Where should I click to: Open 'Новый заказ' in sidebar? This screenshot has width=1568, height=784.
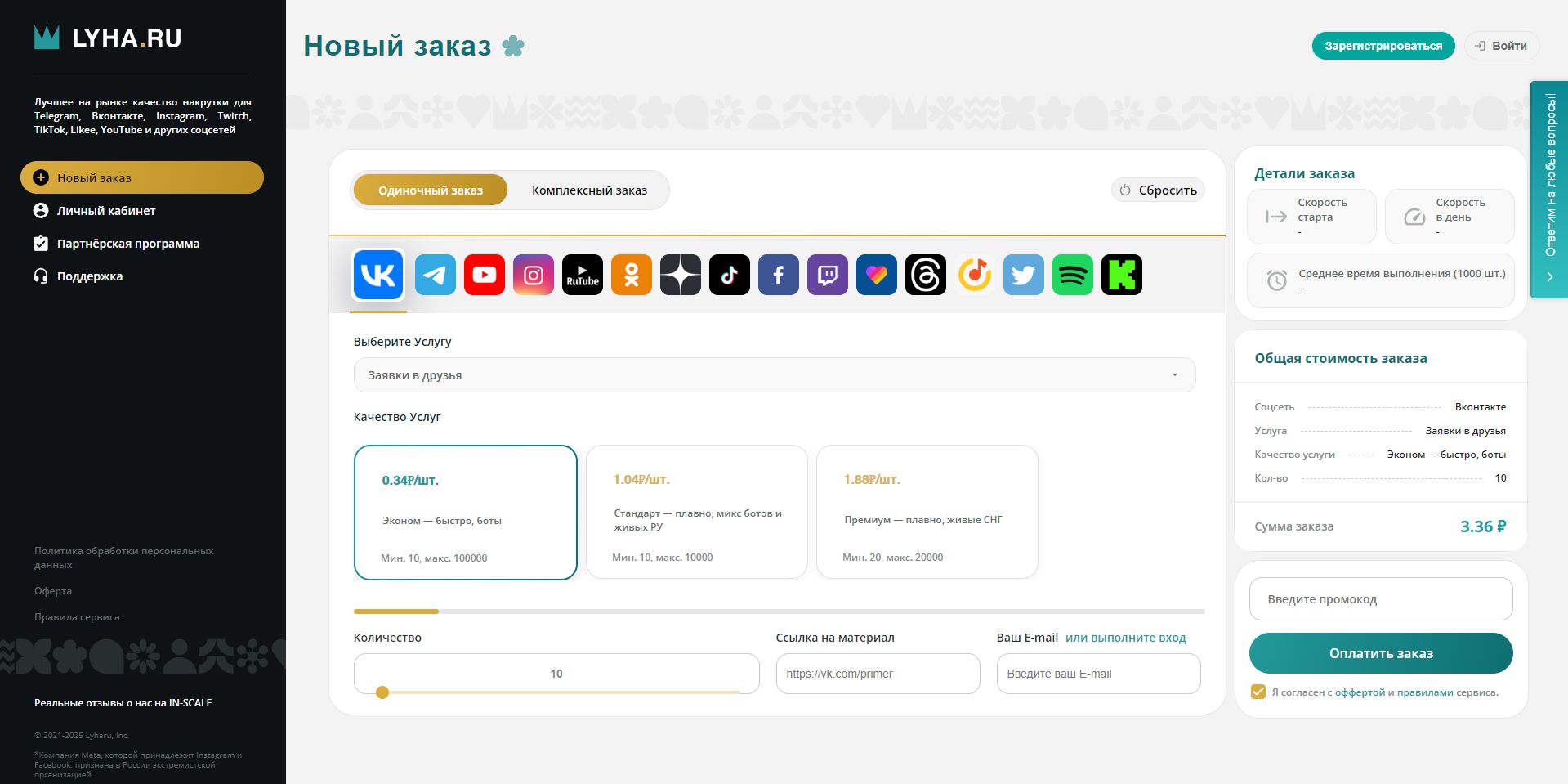(x=142, y=177)
